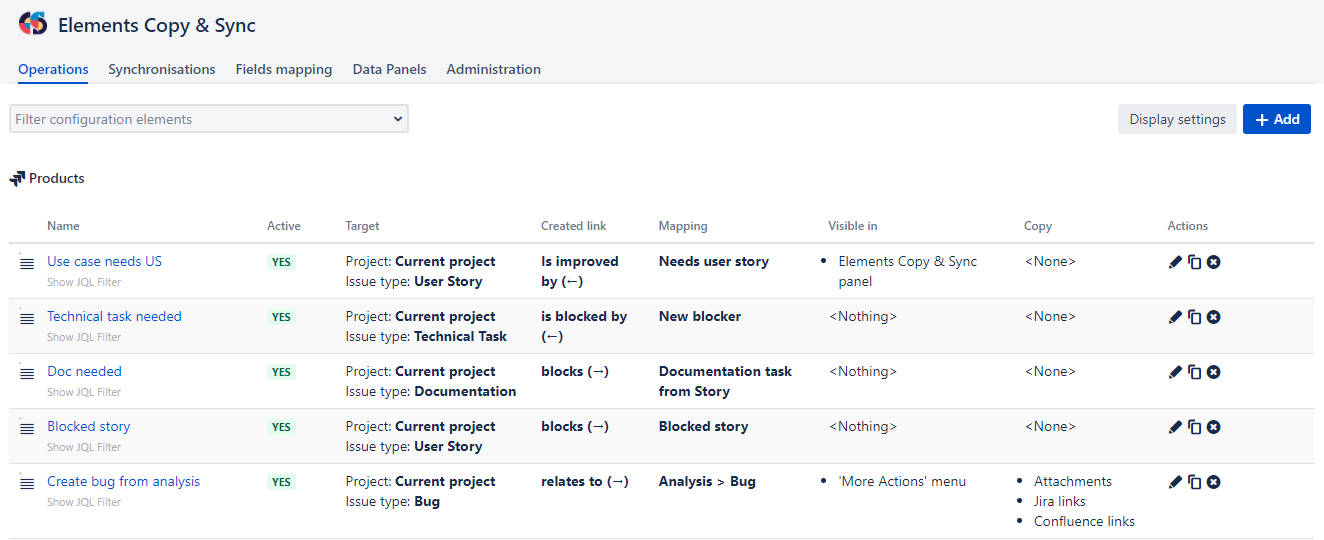Image resolution: width=1324 pixels, height=540 pixels.
Task: Click edit pencil for Use case needs US
Action: pos(1175,262)
